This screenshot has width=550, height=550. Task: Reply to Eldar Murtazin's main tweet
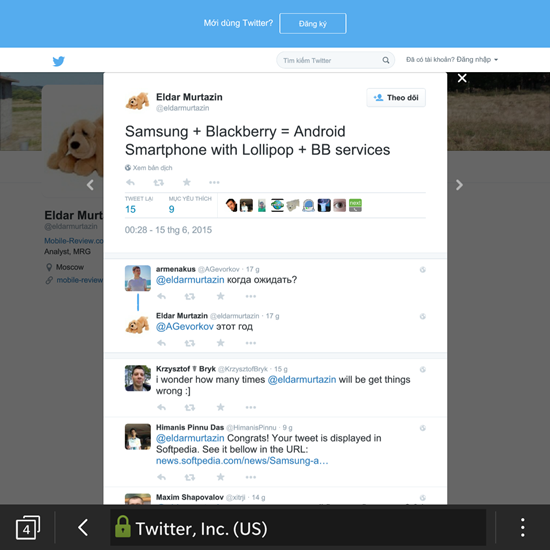[x=130, y=182]
